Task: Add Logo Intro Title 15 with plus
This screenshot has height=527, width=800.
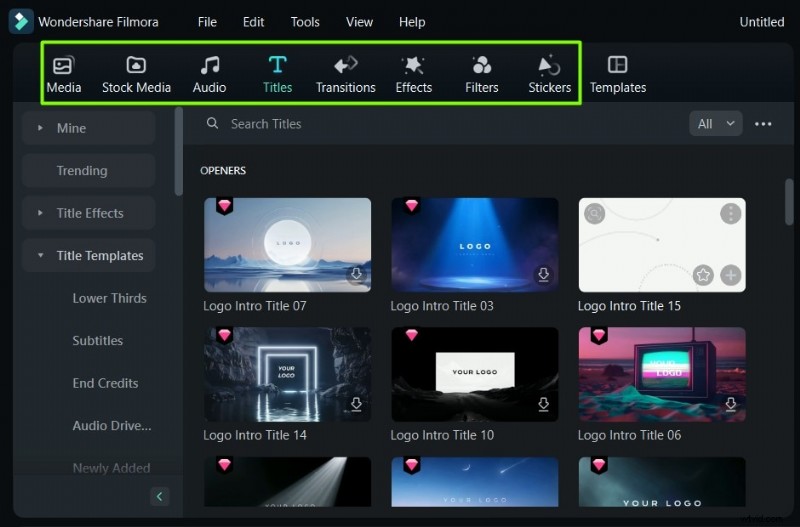Action: tap(731, 275)
